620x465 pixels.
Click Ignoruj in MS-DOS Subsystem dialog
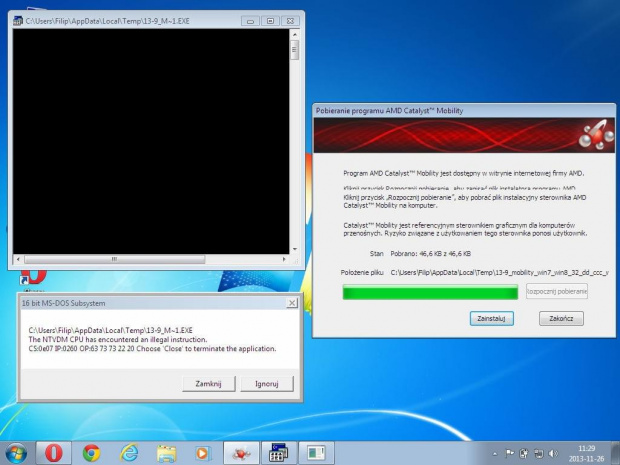coord(267,384)
